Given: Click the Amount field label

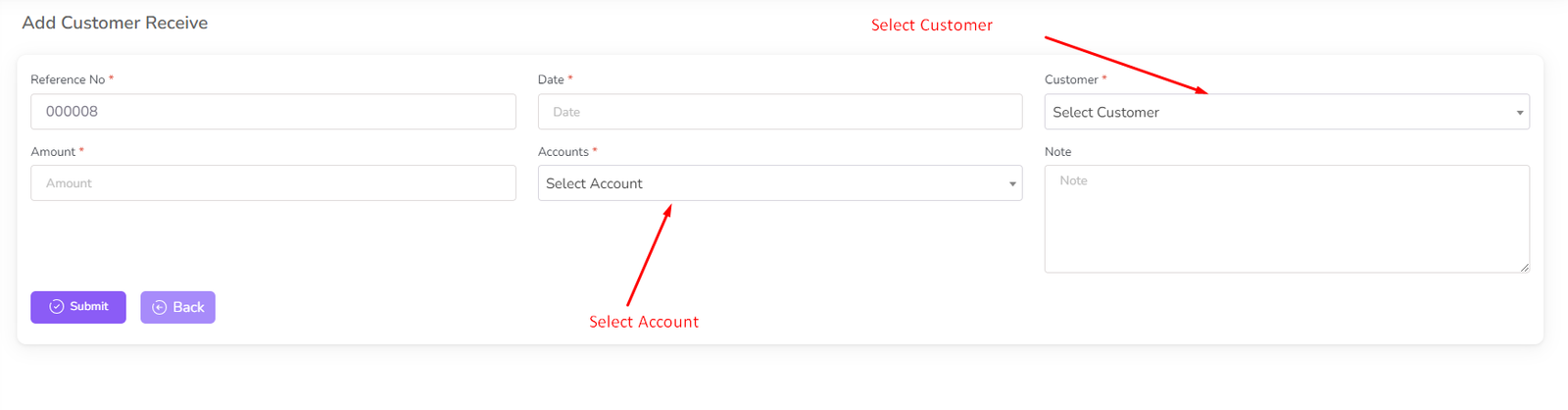Looking at the screenshot, I should coord(53,152).
